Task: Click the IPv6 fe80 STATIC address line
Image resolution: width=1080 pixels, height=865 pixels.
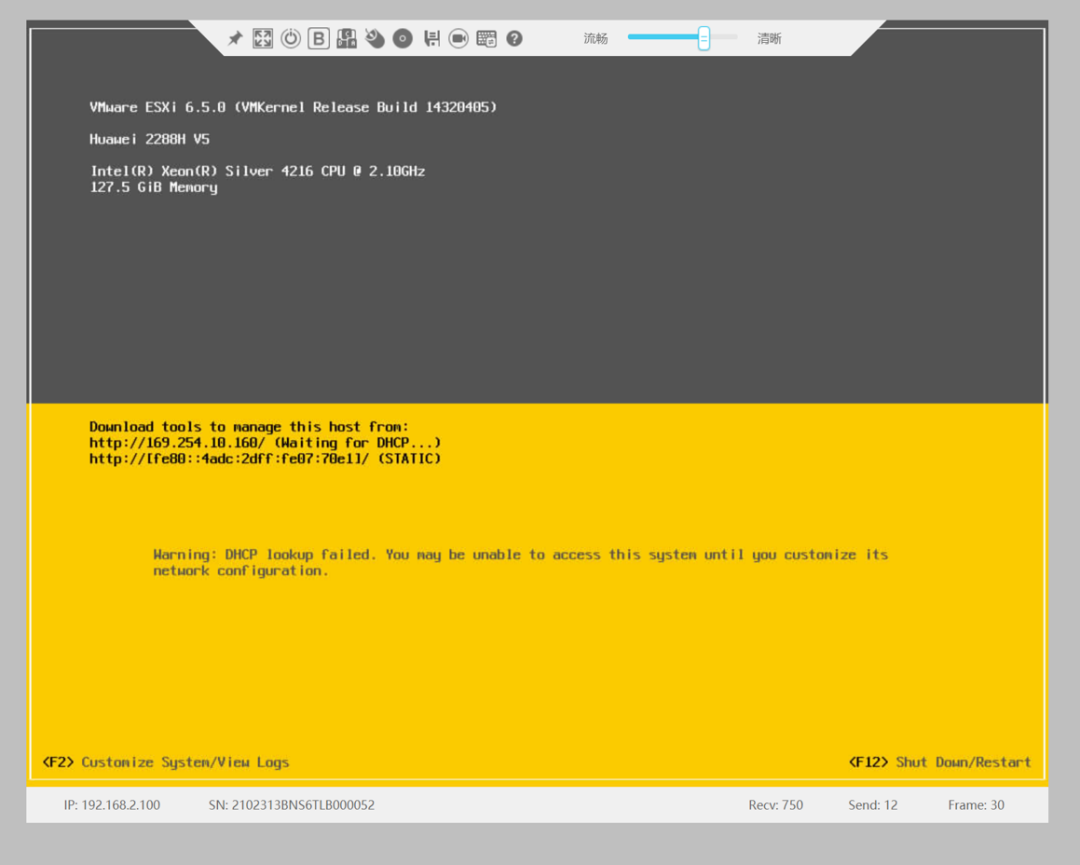Action: (265, 459)
